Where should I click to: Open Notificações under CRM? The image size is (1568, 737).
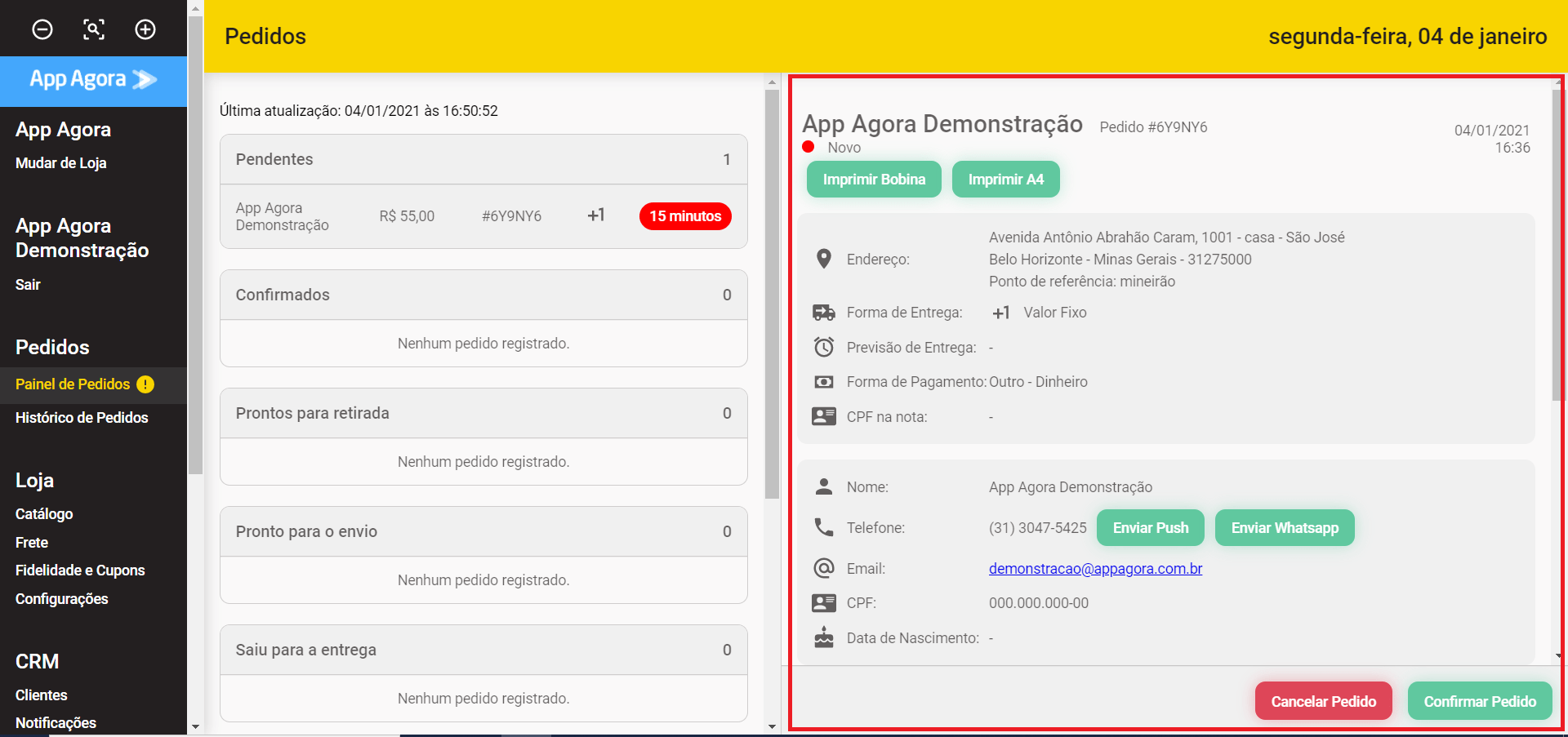coord(56,723)
